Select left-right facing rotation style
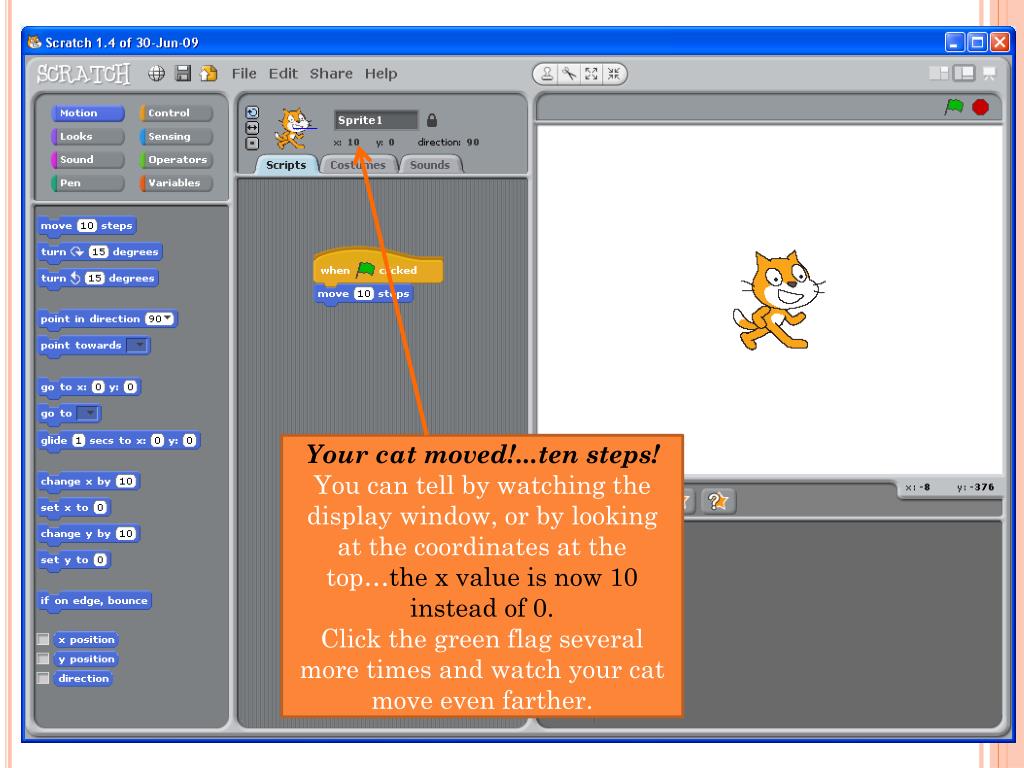Viewport: 1024px width, 768px height. coord(252,128)
